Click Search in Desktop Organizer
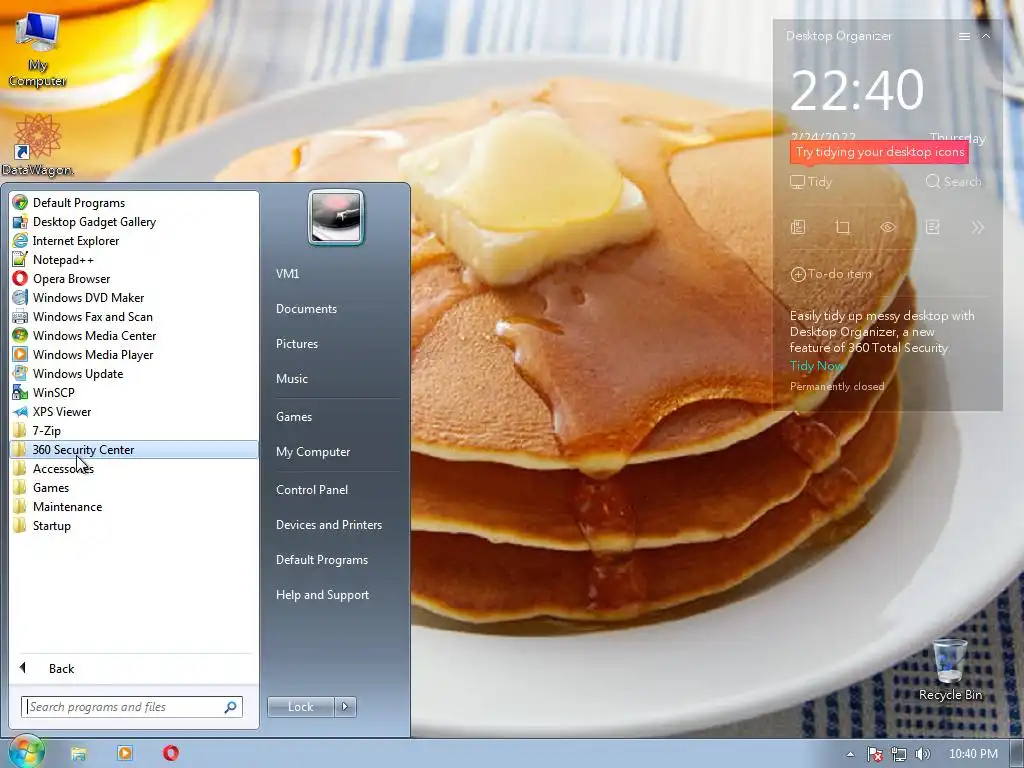 point(953,182)
